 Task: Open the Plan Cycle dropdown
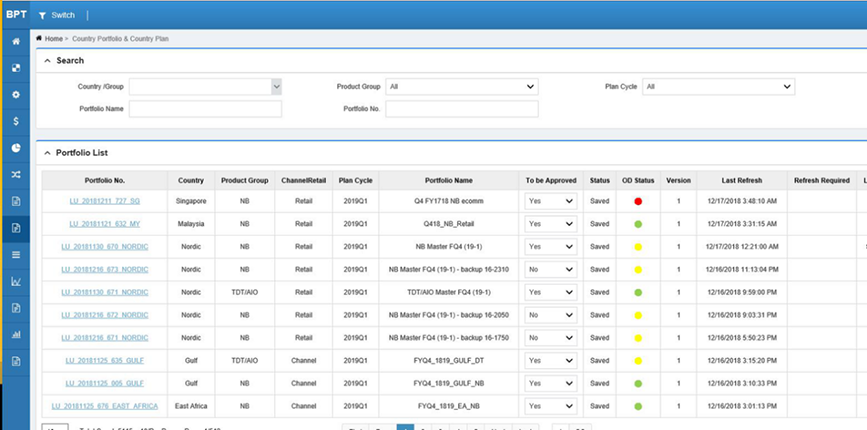pos(718,87)
